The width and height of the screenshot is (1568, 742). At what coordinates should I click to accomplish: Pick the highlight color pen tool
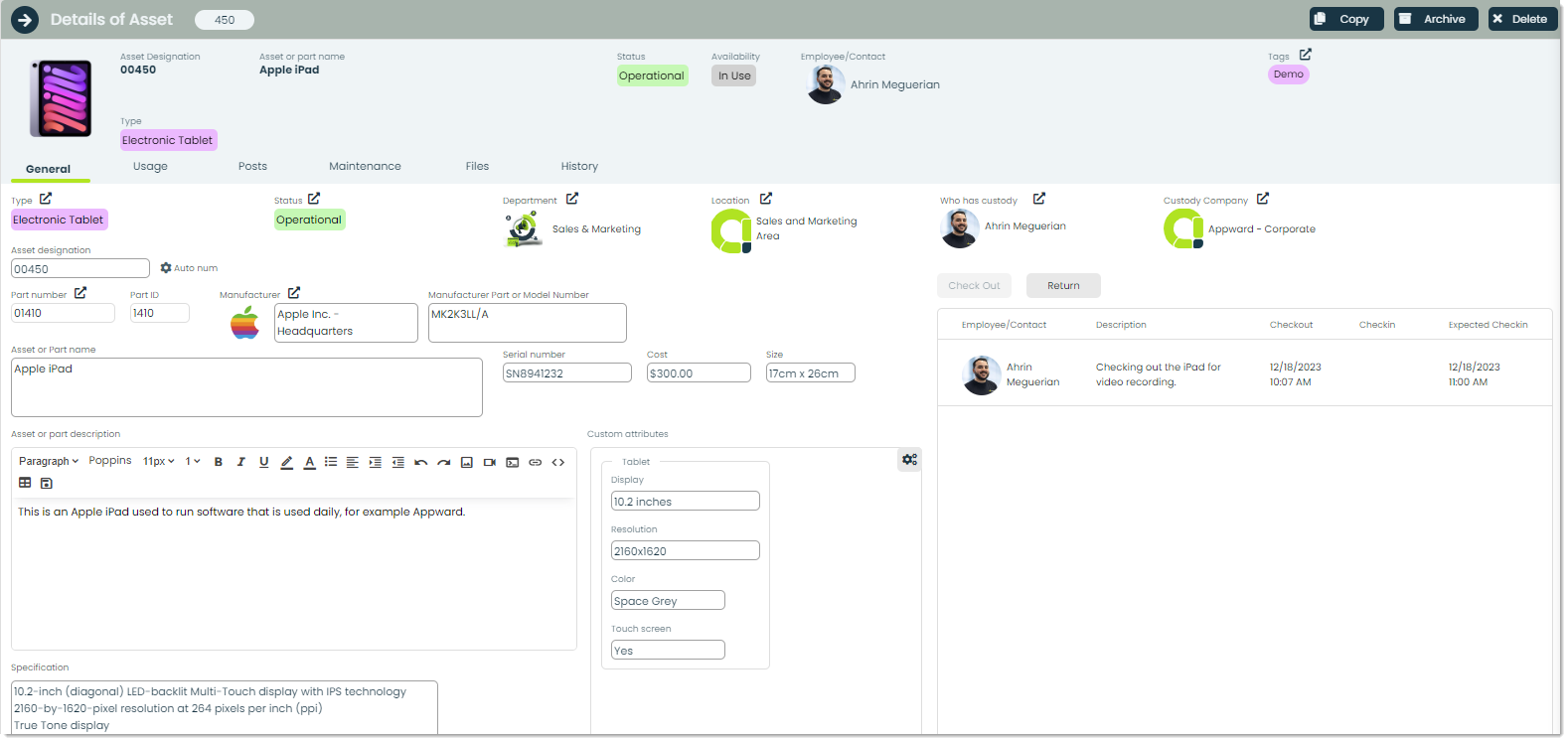click(286, 462)
